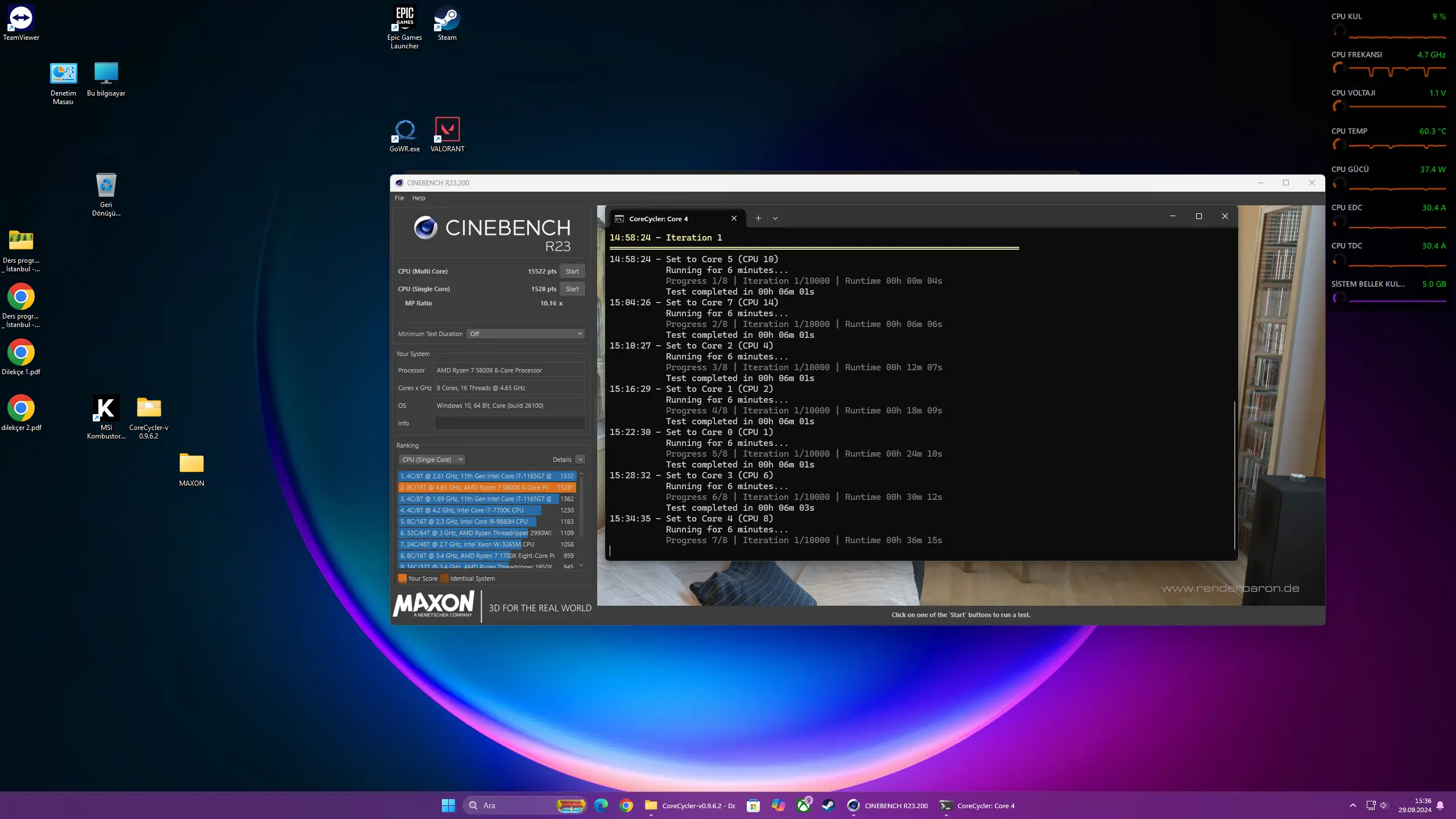Viewport: 1456px width, 819px height.
Task: Select the GoWR.exe desktop shortcut
Action: 404,135
